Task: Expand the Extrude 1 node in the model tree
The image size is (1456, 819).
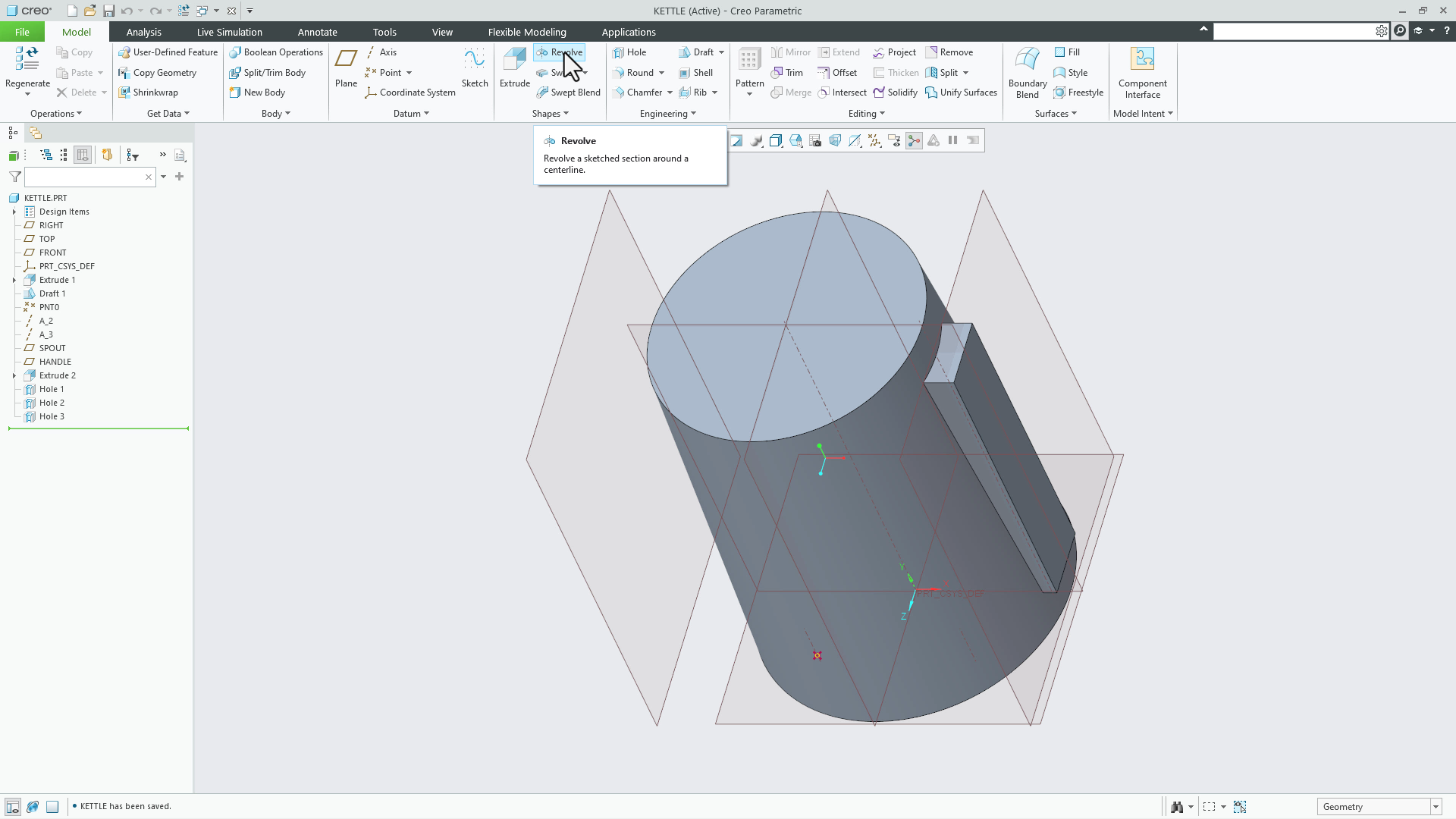Action: tap(14, 279)
